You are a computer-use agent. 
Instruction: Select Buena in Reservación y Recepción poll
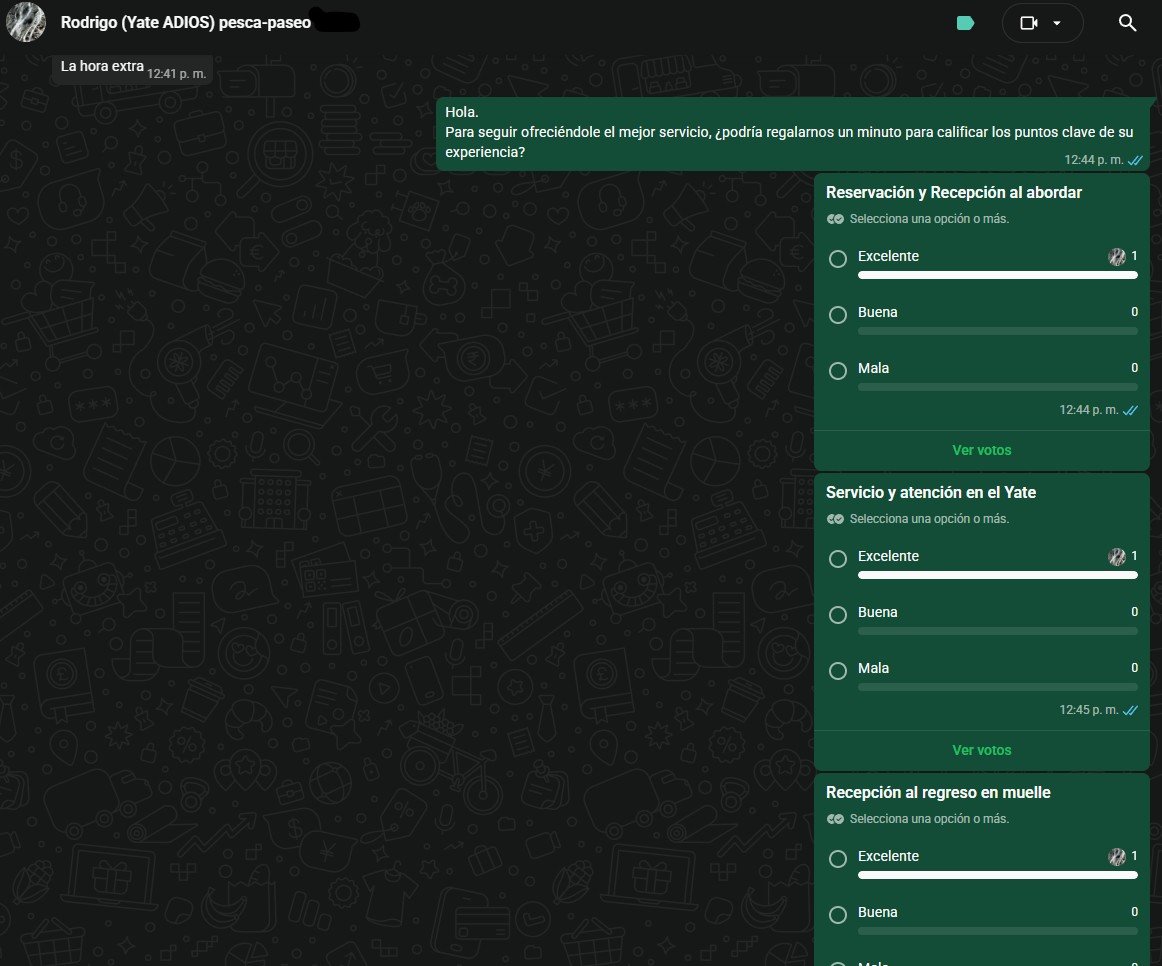(837, 315)
